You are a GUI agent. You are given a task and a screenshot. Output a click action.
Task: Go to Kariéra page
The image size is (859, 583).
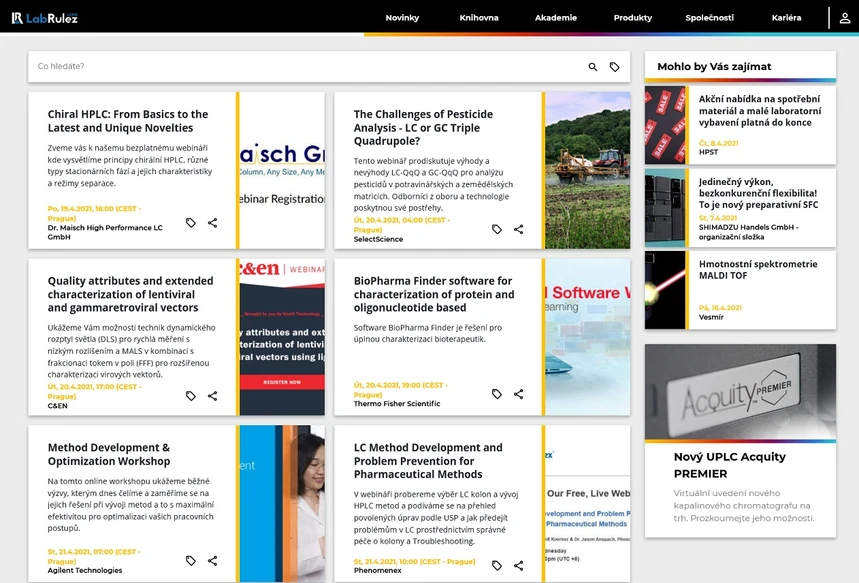(x=786, y=18)
